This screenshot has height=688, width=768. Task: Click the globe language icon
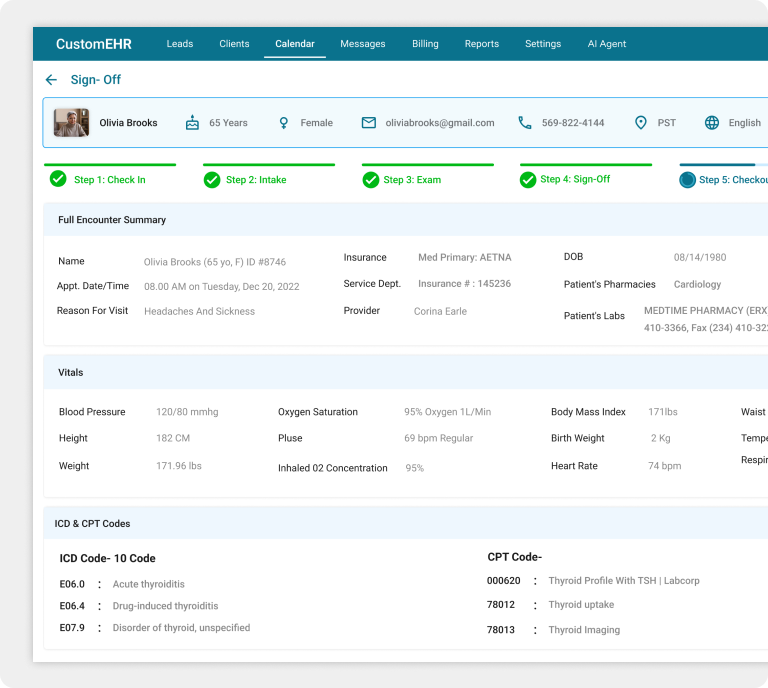[712, 123]
